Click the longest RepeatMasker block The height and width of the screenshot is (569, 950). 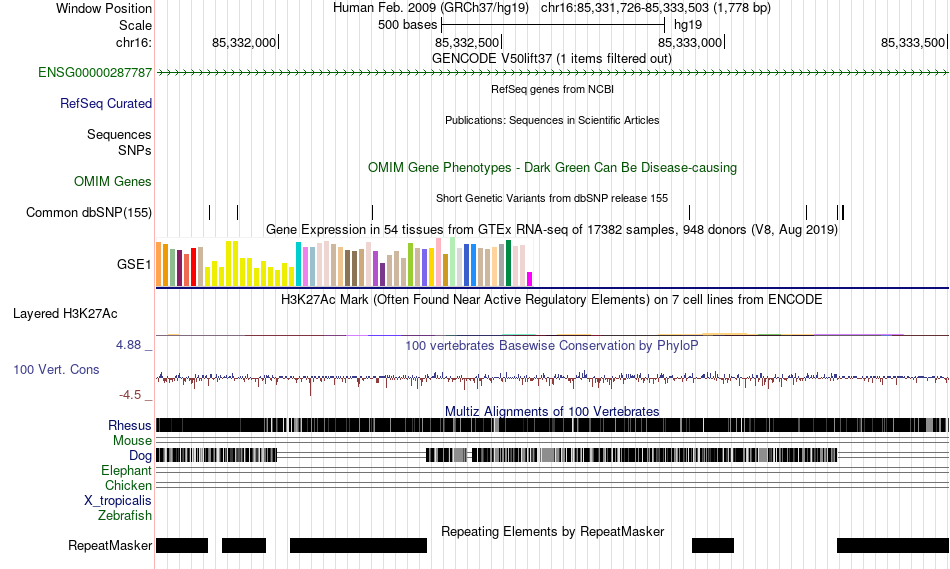pos(359,545)
